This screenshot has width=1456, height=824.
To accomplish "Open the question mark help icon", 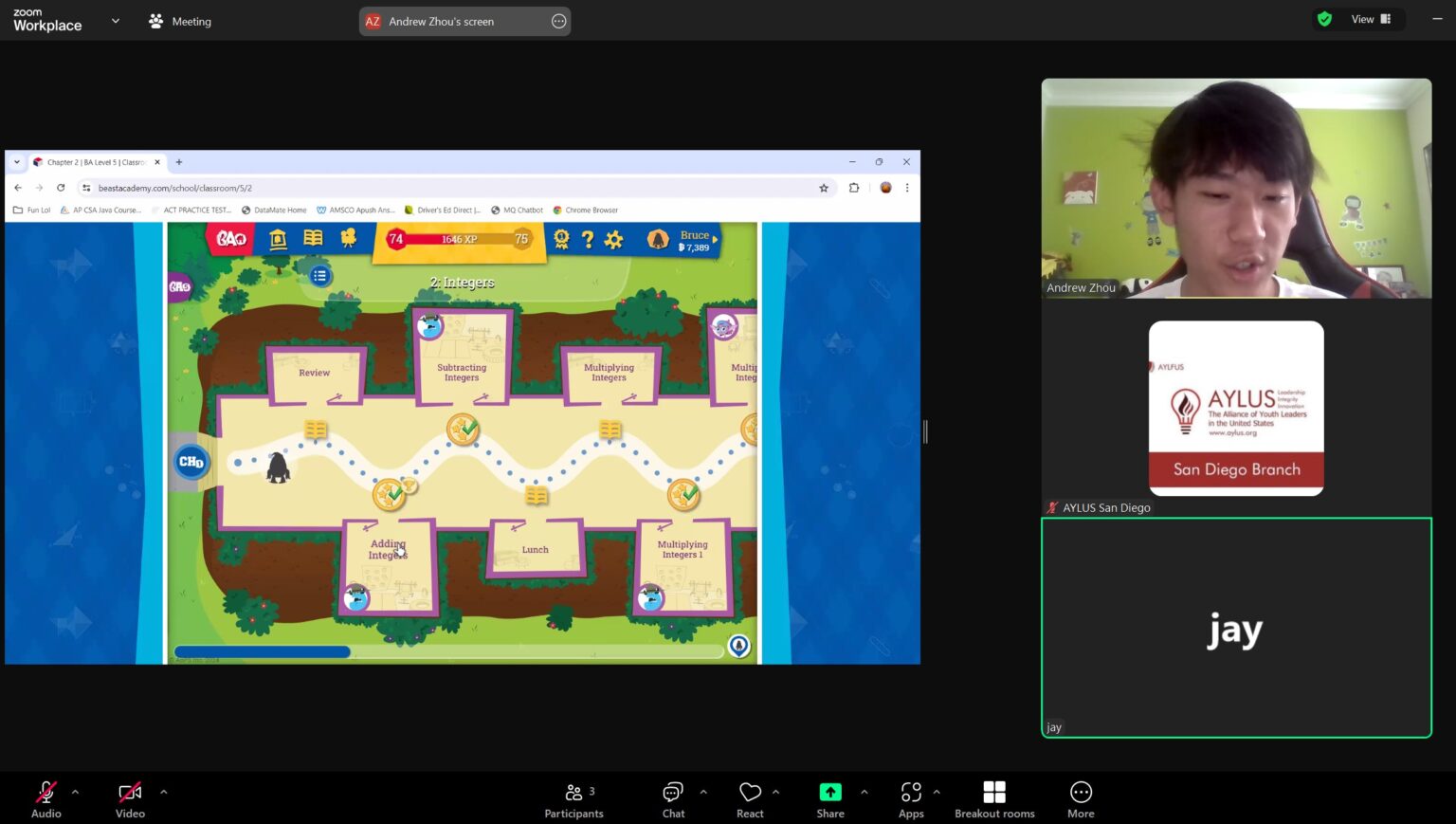I will point(588,239).
